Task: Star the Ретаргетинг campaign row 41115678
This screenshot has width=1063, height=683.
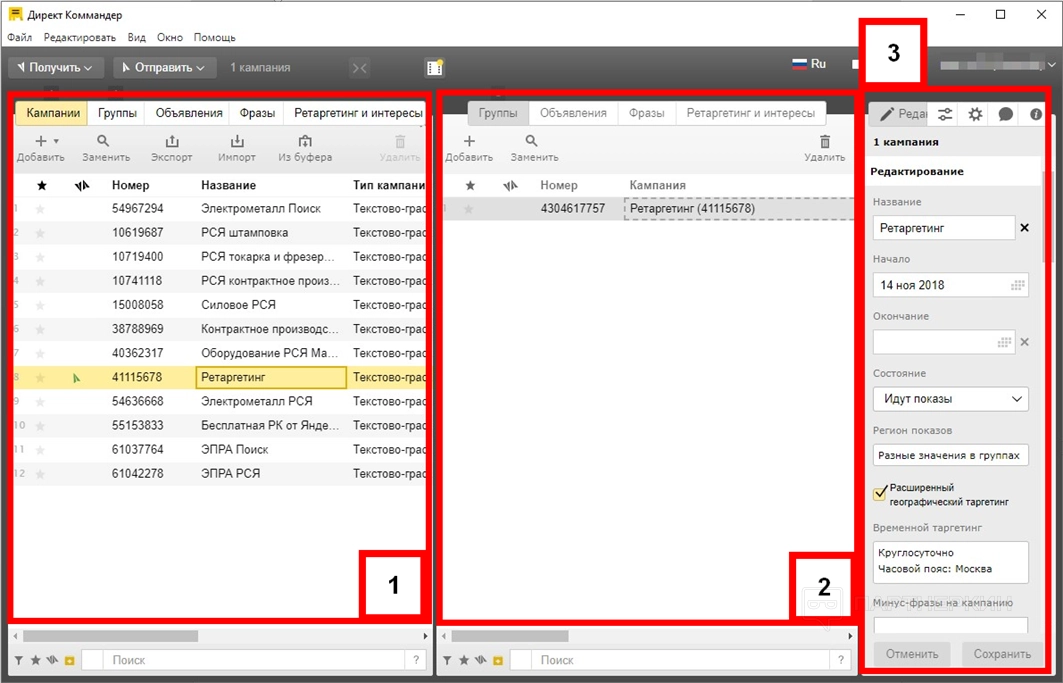Action: click(40, 378)
